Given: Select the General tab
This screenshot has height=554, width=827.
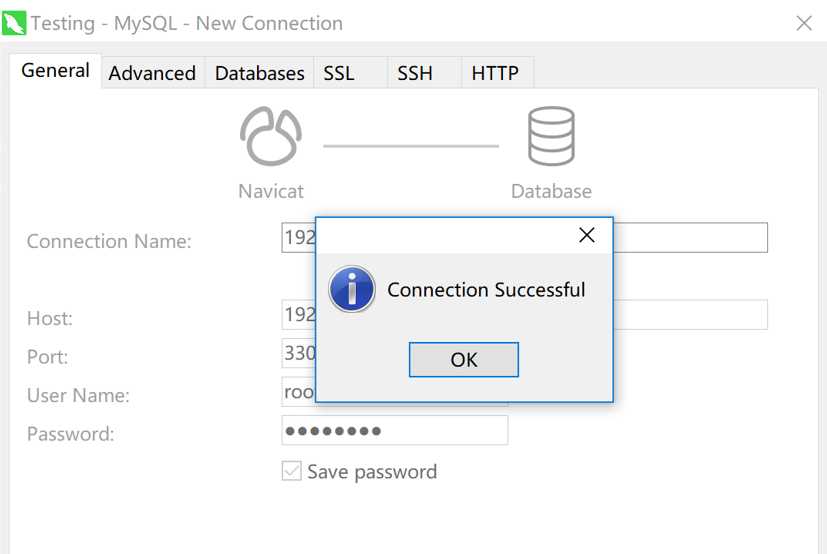Looking at the screenshot, I should click(x=55, y=71).
